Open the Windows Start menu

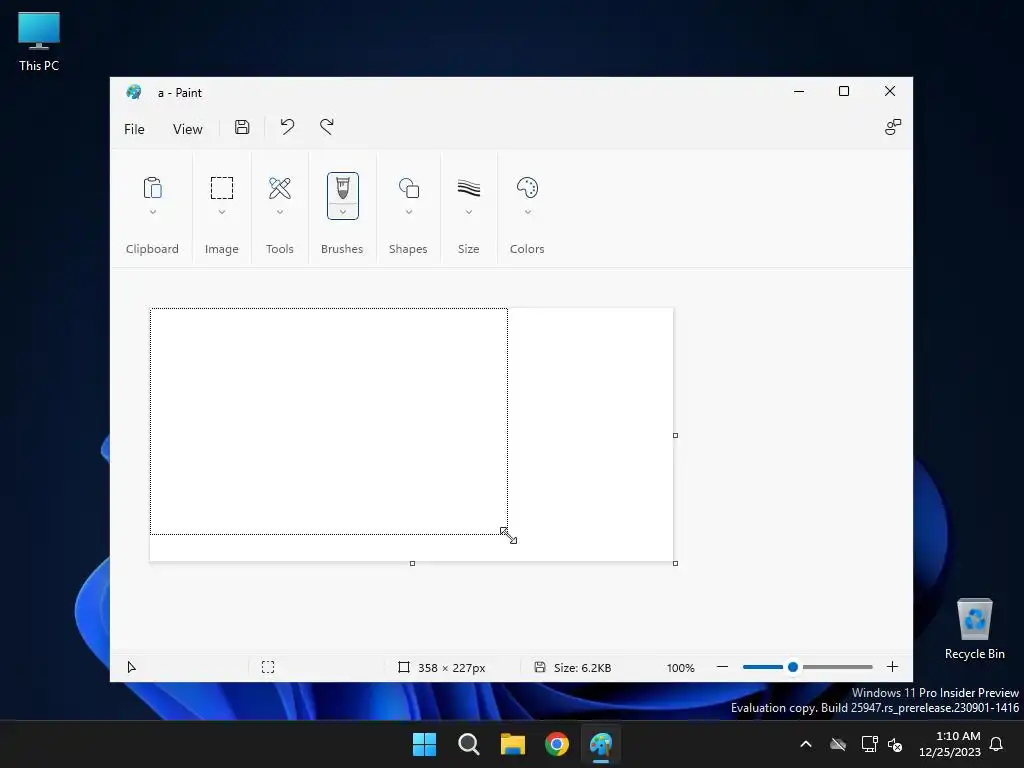(424, 744)
